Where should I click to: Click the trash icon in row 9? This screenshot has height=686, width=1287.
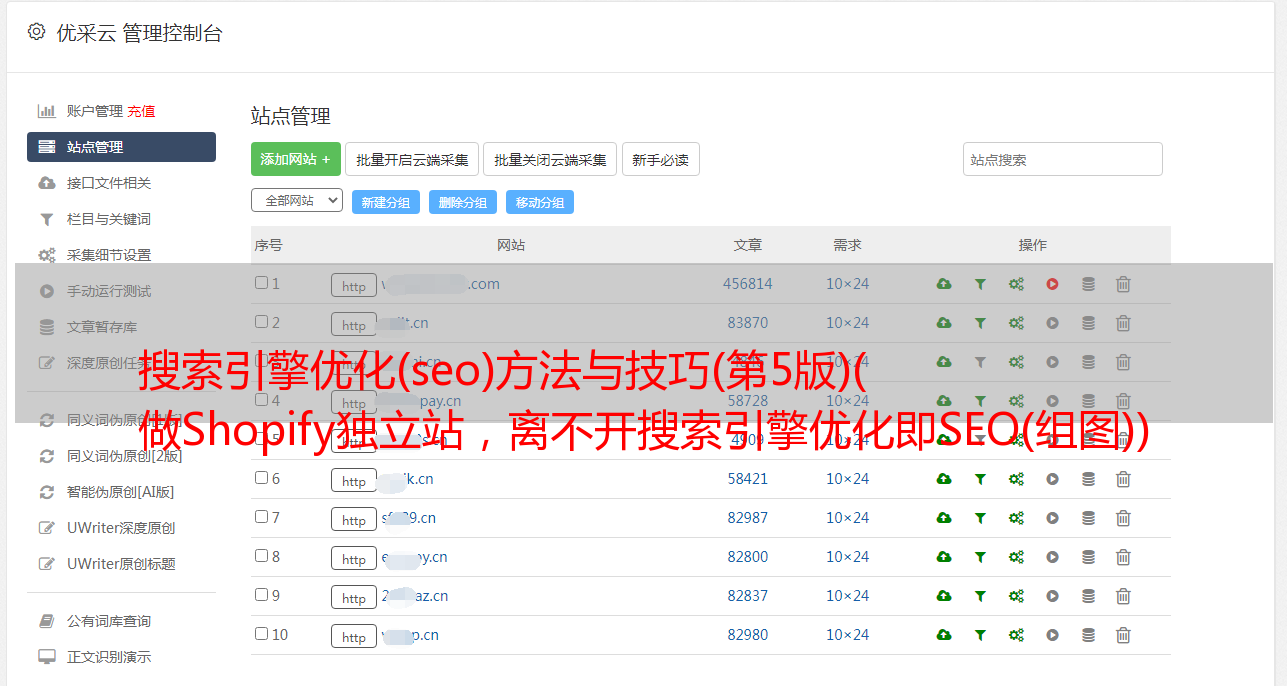(x=1123, y=596)
